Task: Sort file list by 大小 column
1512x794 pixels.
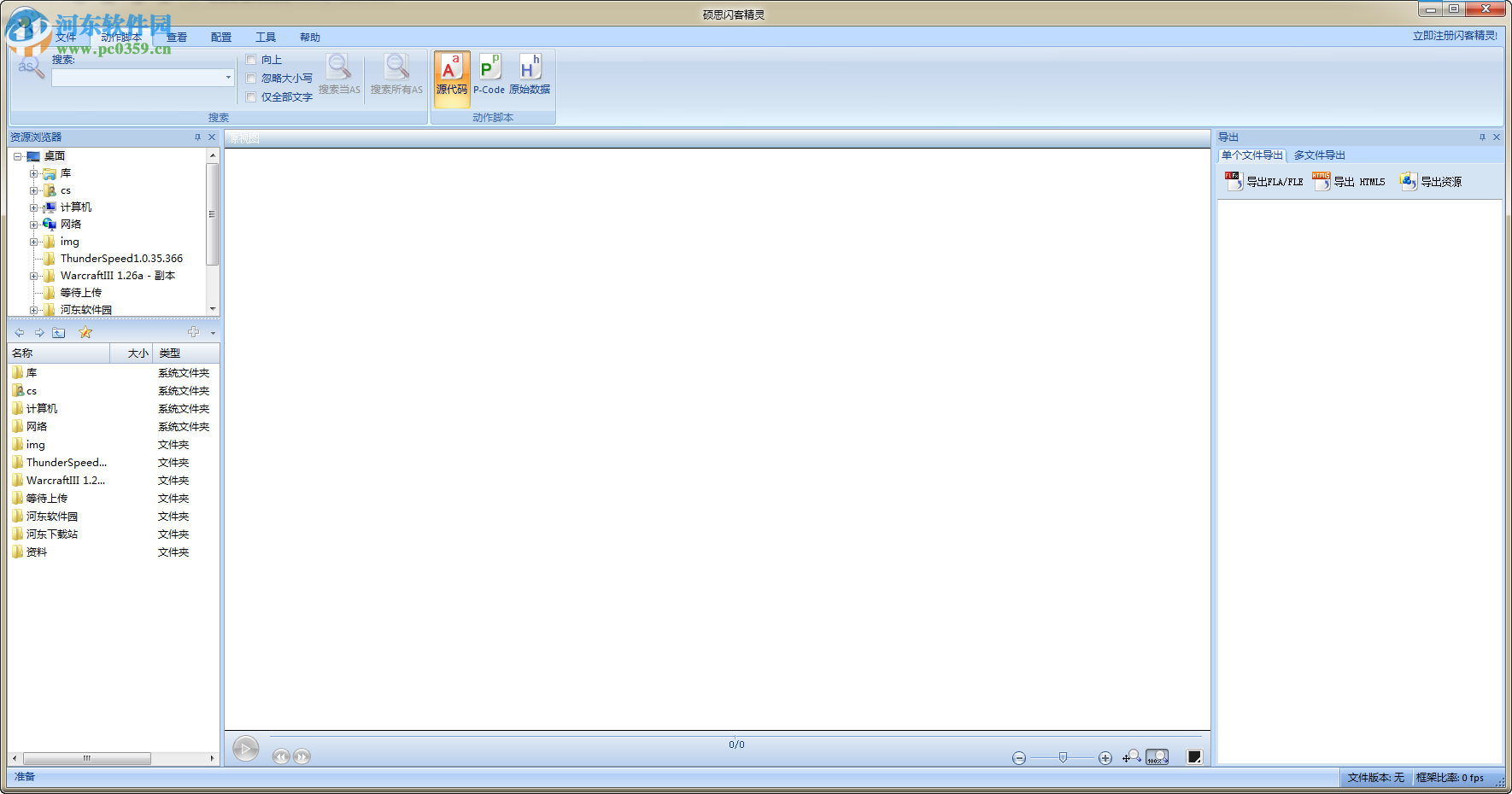Action: tap(132, 353)
